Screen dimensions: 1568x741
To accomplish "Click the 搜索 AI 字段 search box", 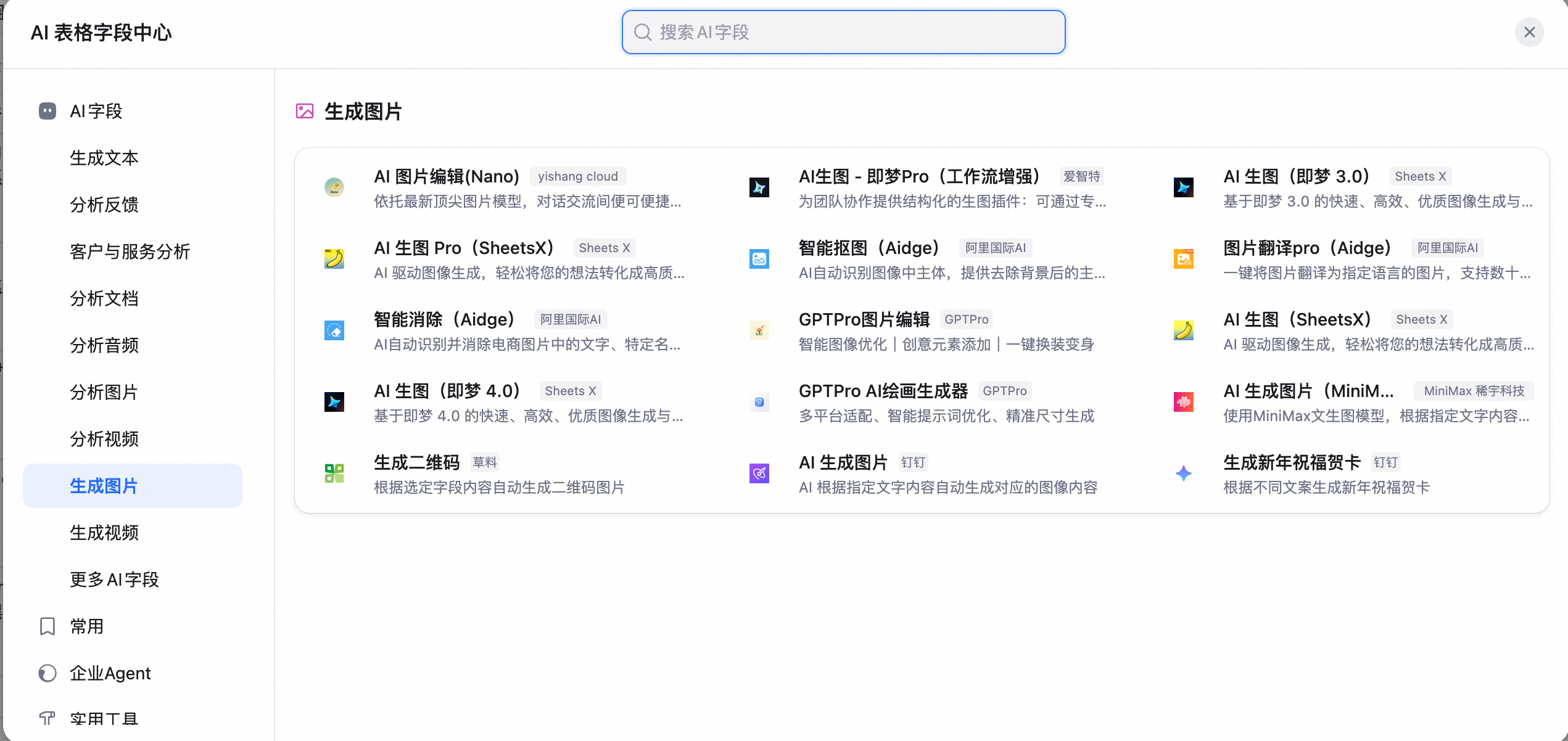I will coord(843,32).
